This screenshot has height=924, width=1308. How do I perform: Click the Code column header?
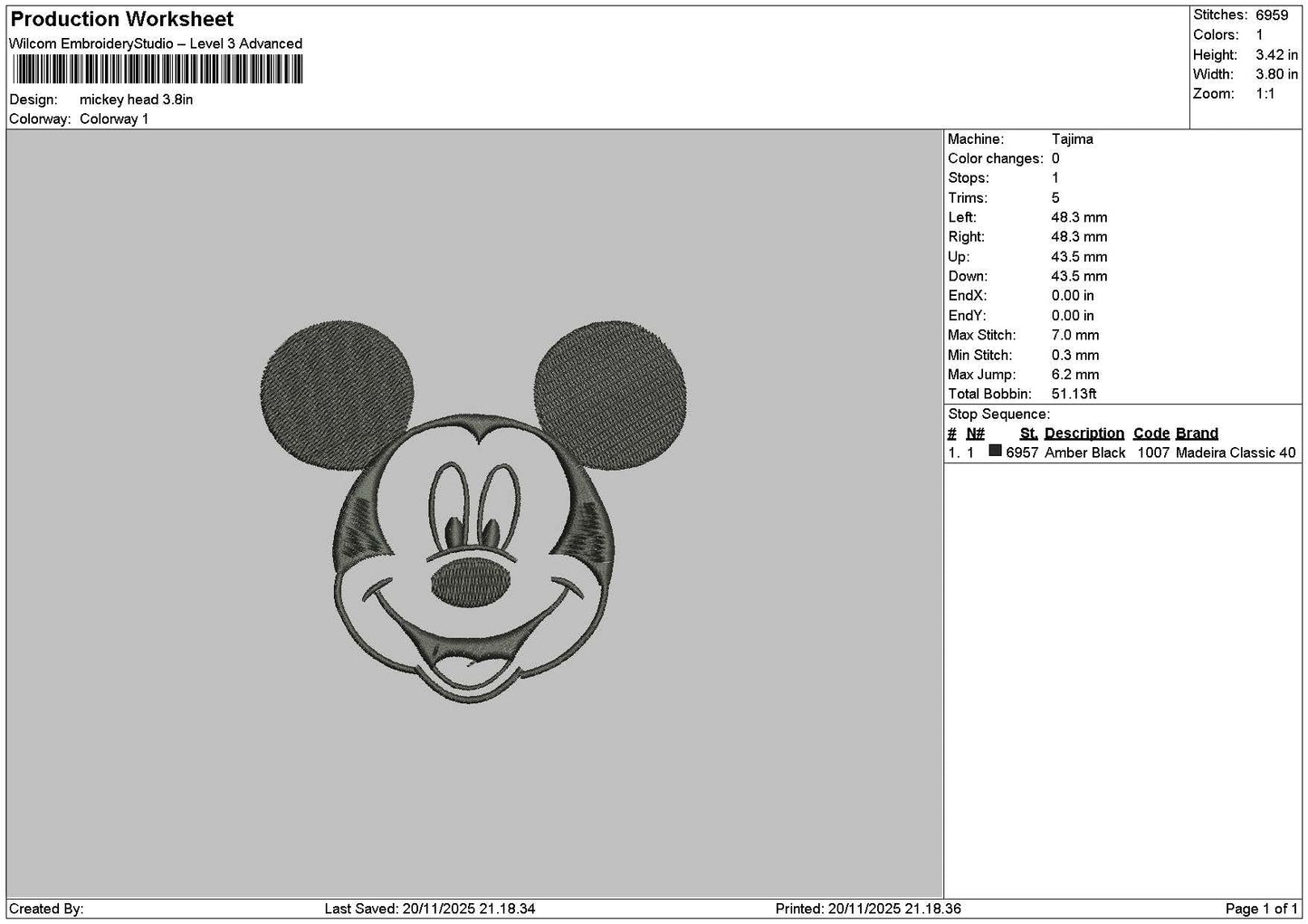1151,433
